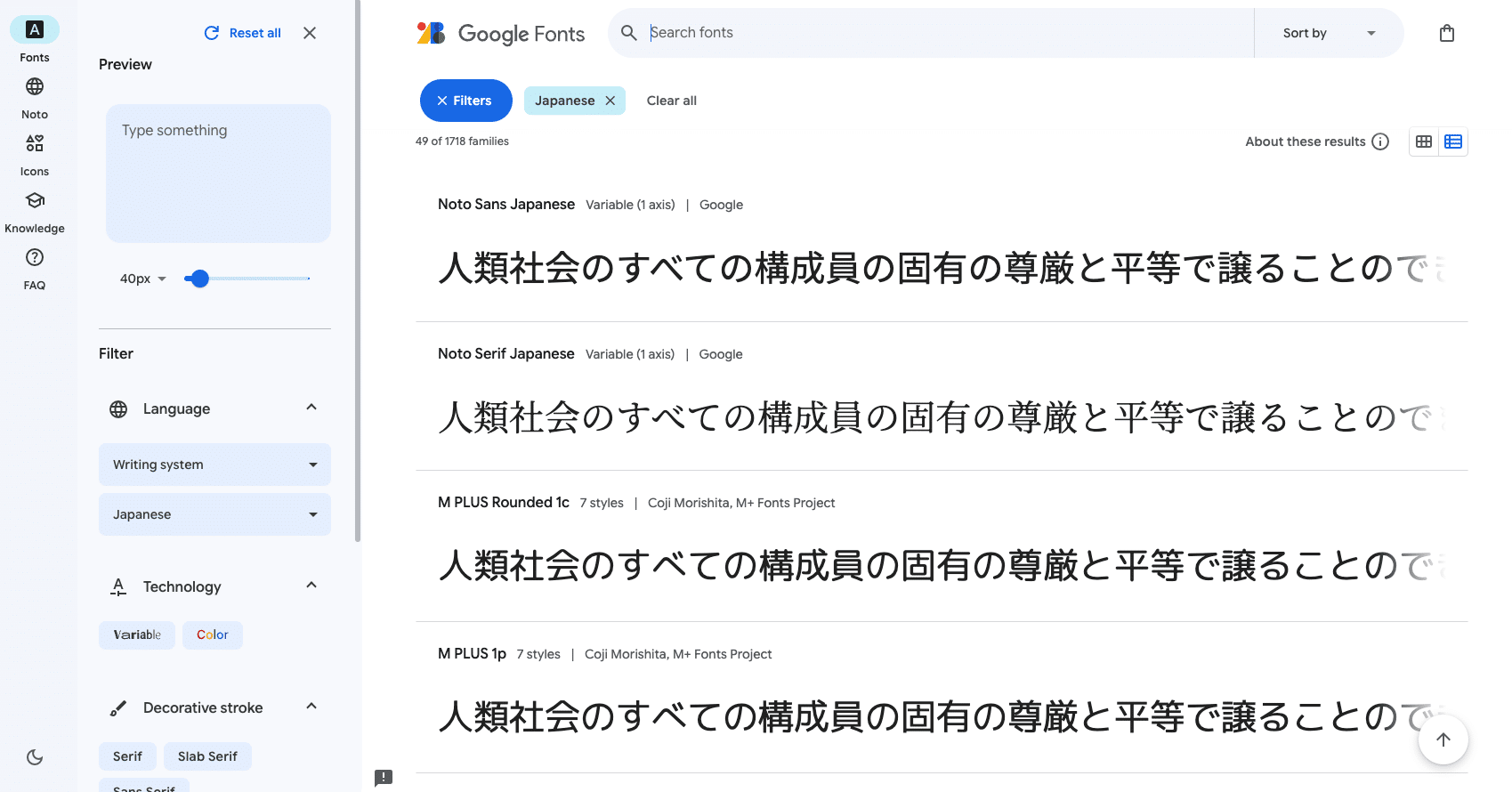Enable the Variable technology filter

(x=137, y=634)
